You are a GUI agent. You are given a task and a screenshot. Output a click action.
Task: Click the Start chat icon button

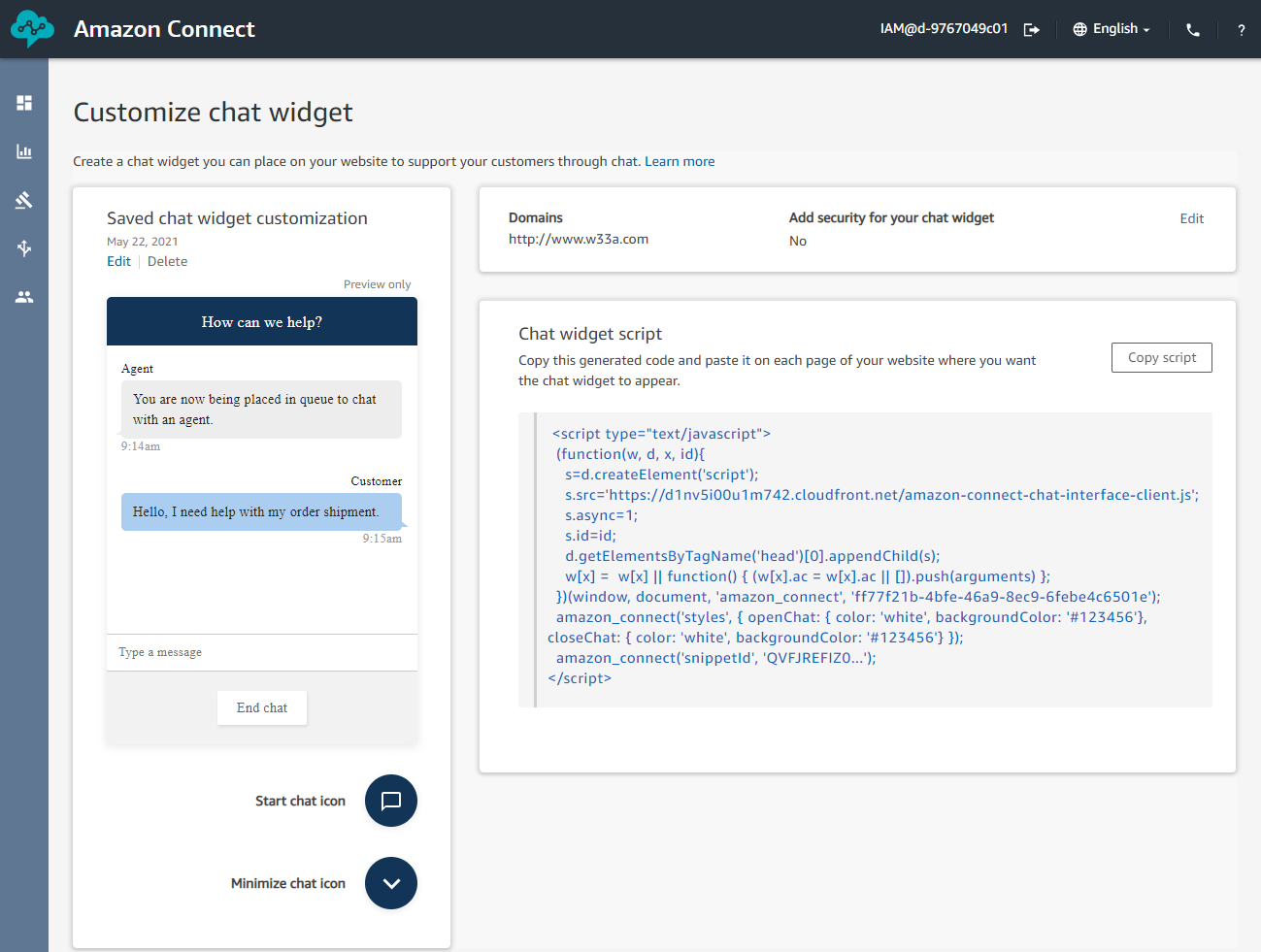391,801
